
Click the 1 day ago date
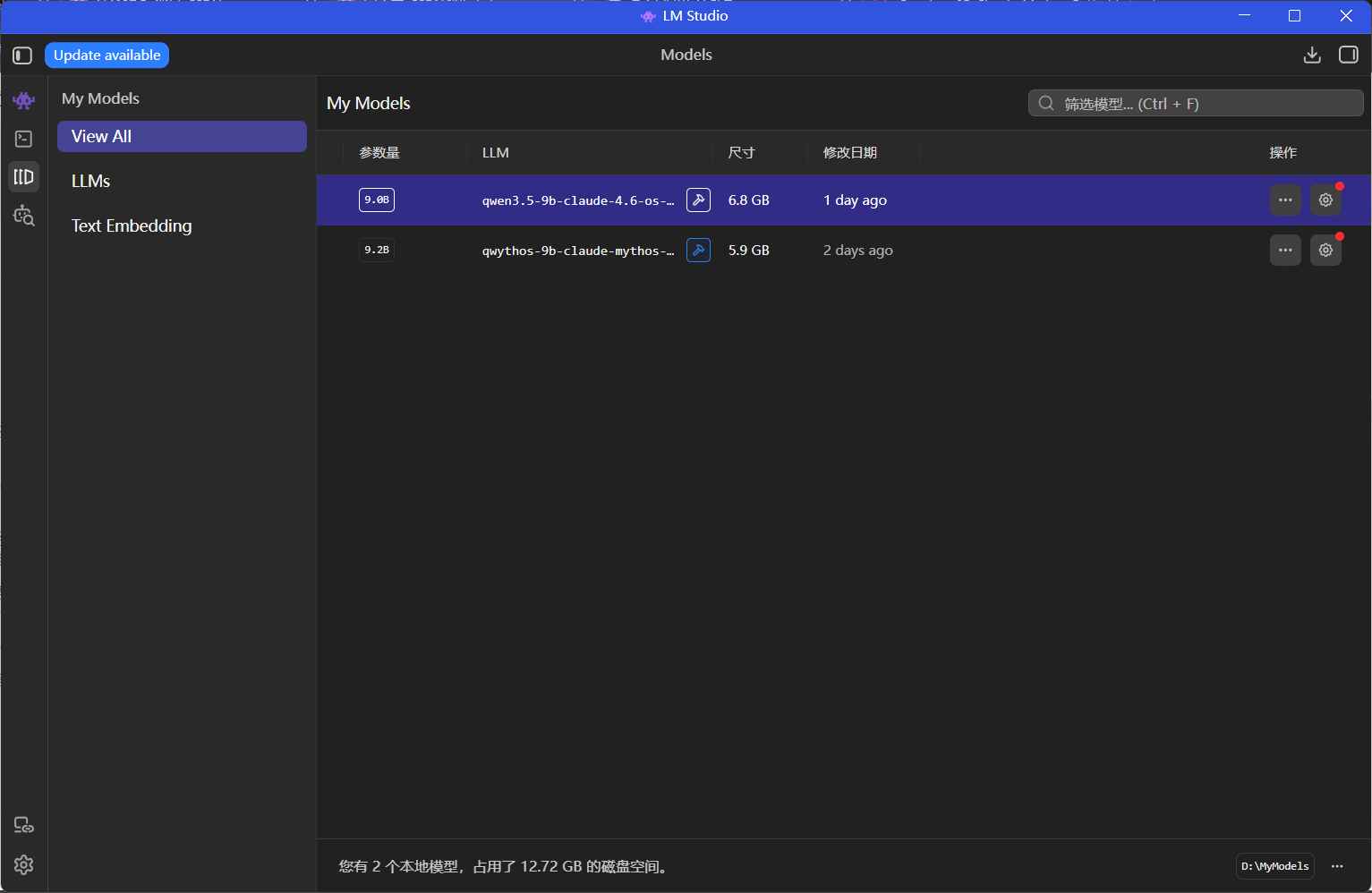856,200
